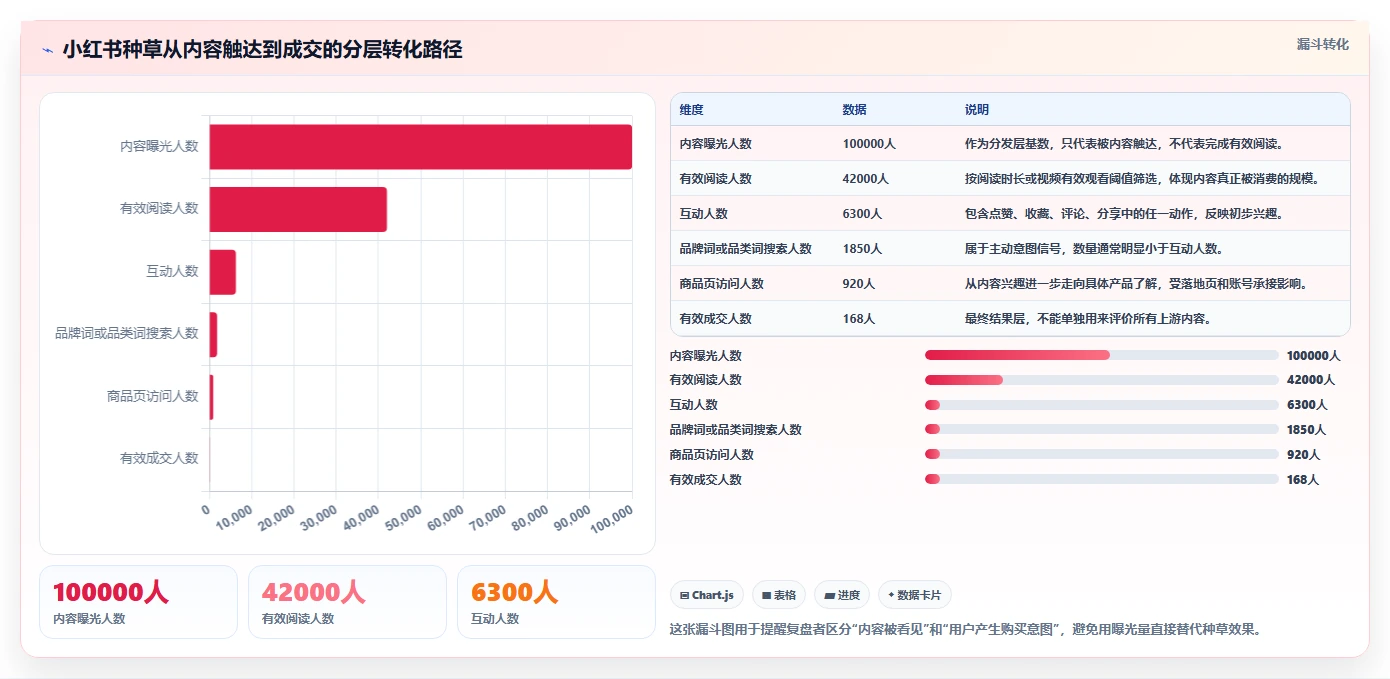Click table cell 1850人
The width and height of the screenshot is (1390, 679).
[862, 249]
